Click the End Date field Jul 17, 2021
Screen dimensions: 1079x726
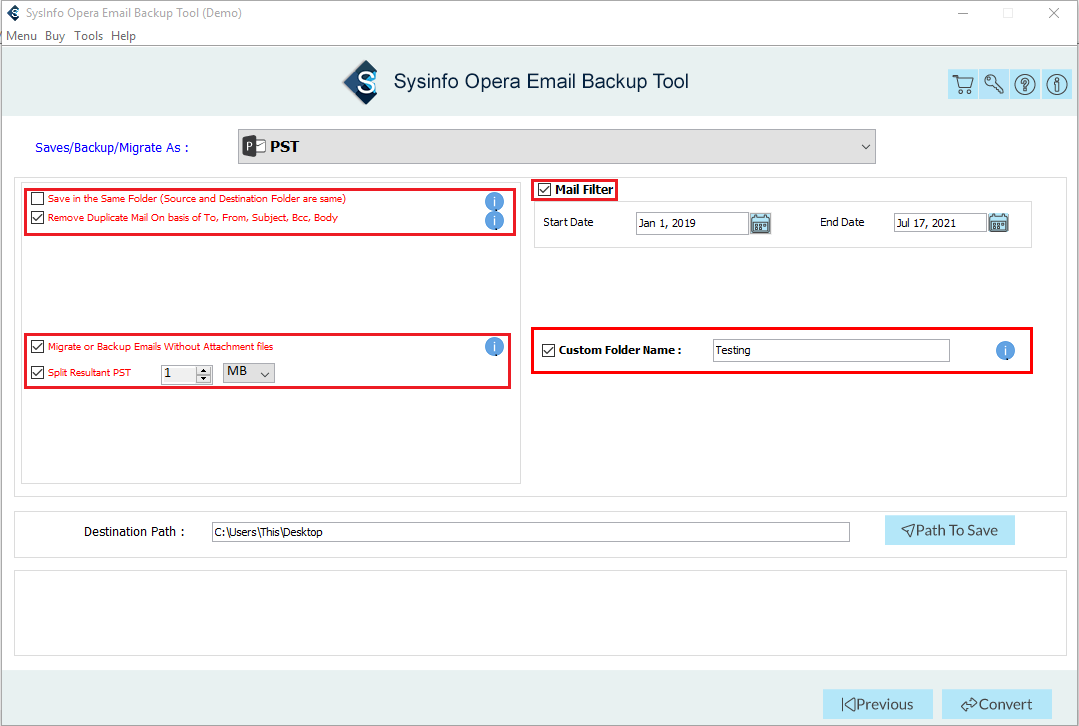click(940, 223)
